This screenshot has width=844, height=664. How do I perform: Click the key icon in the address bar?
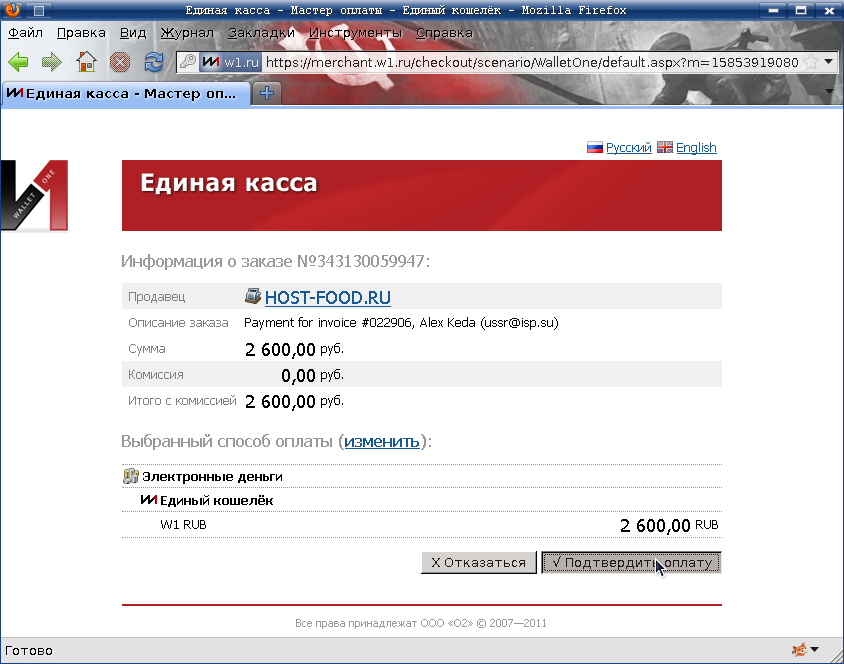(188, 62)
